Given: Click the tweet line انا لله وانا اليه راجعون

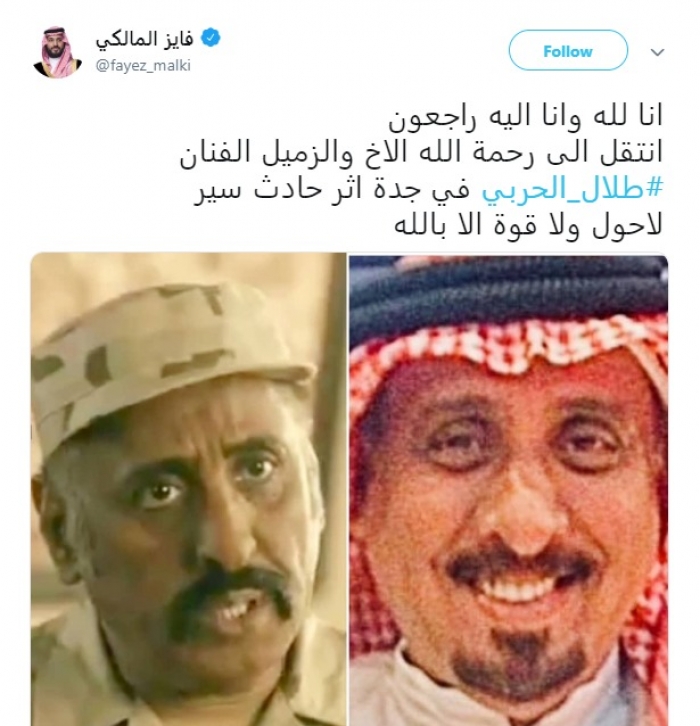Looking at the screenshot, I should click(525, 117).
